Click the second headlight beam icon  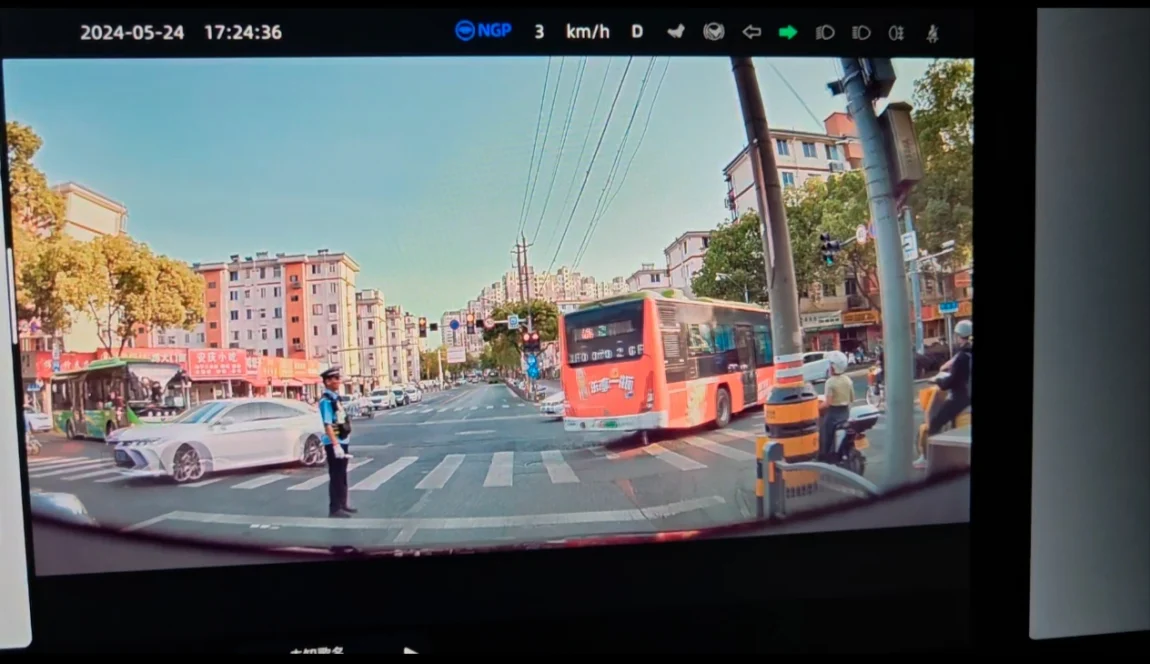pyautogui.click(x=861, y=32)
